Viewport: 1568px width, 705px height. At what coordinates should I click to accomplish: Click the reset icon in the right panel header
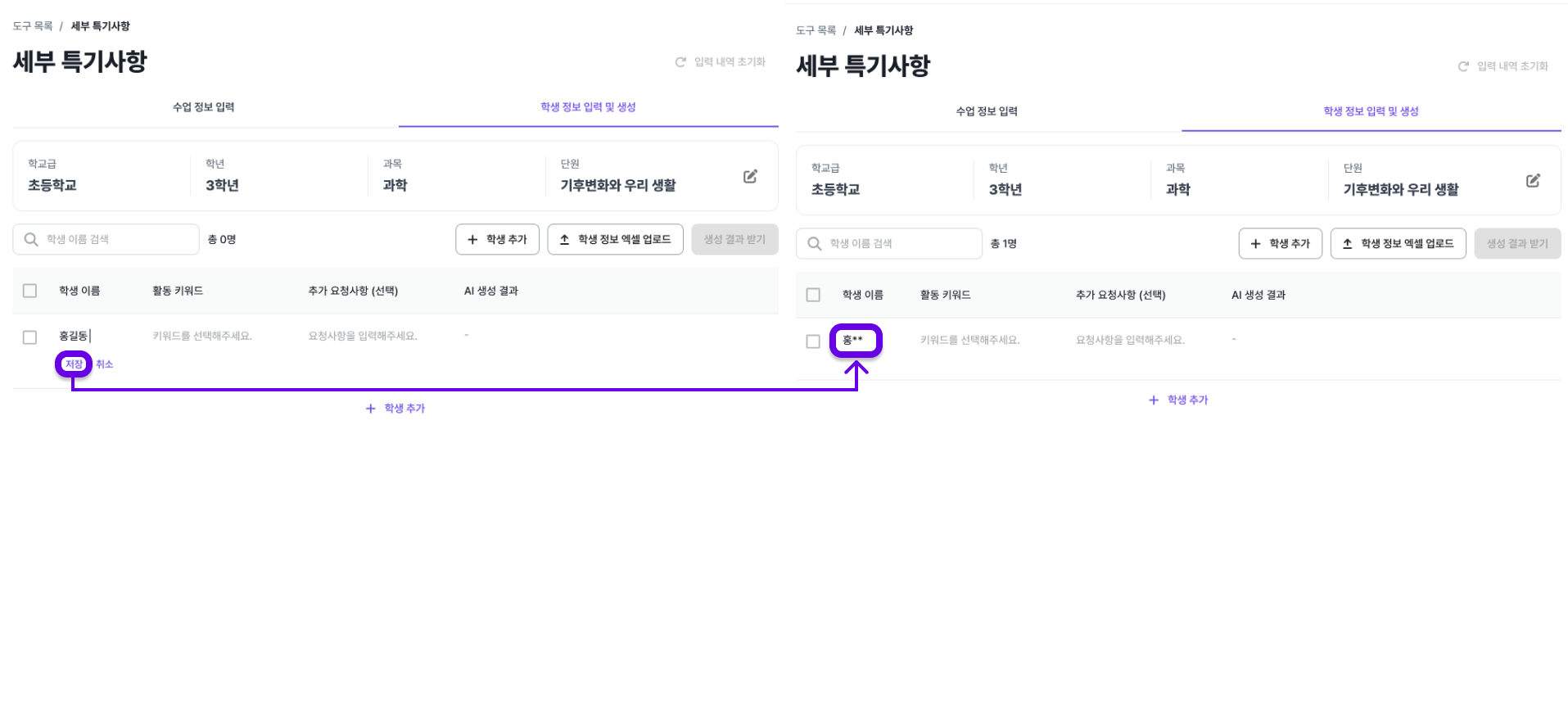click(x=1463, y=66)
